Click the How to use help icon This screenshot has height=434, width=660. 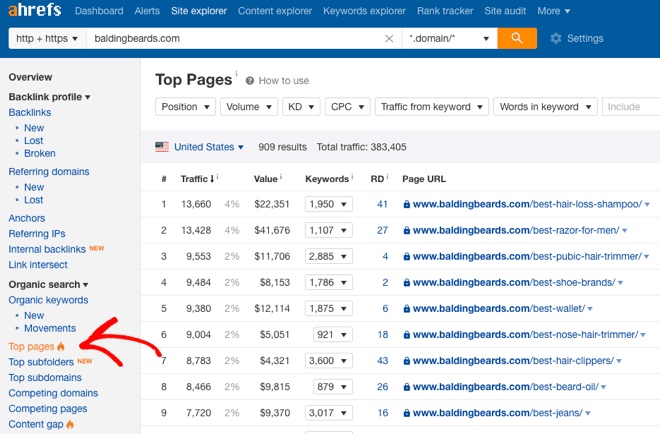[x=250, y=80]
